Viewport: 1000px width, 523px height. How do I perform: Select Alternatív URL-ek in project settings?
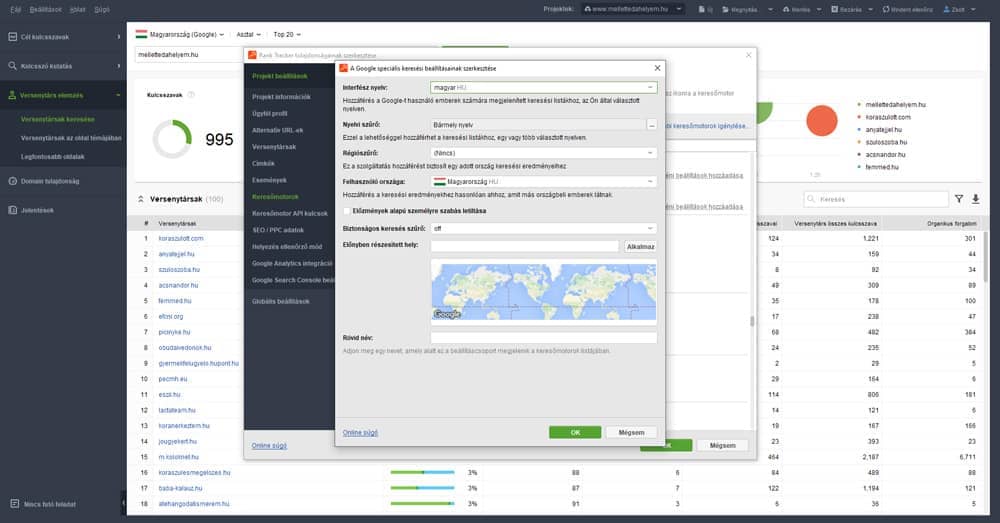coord(277,130)
